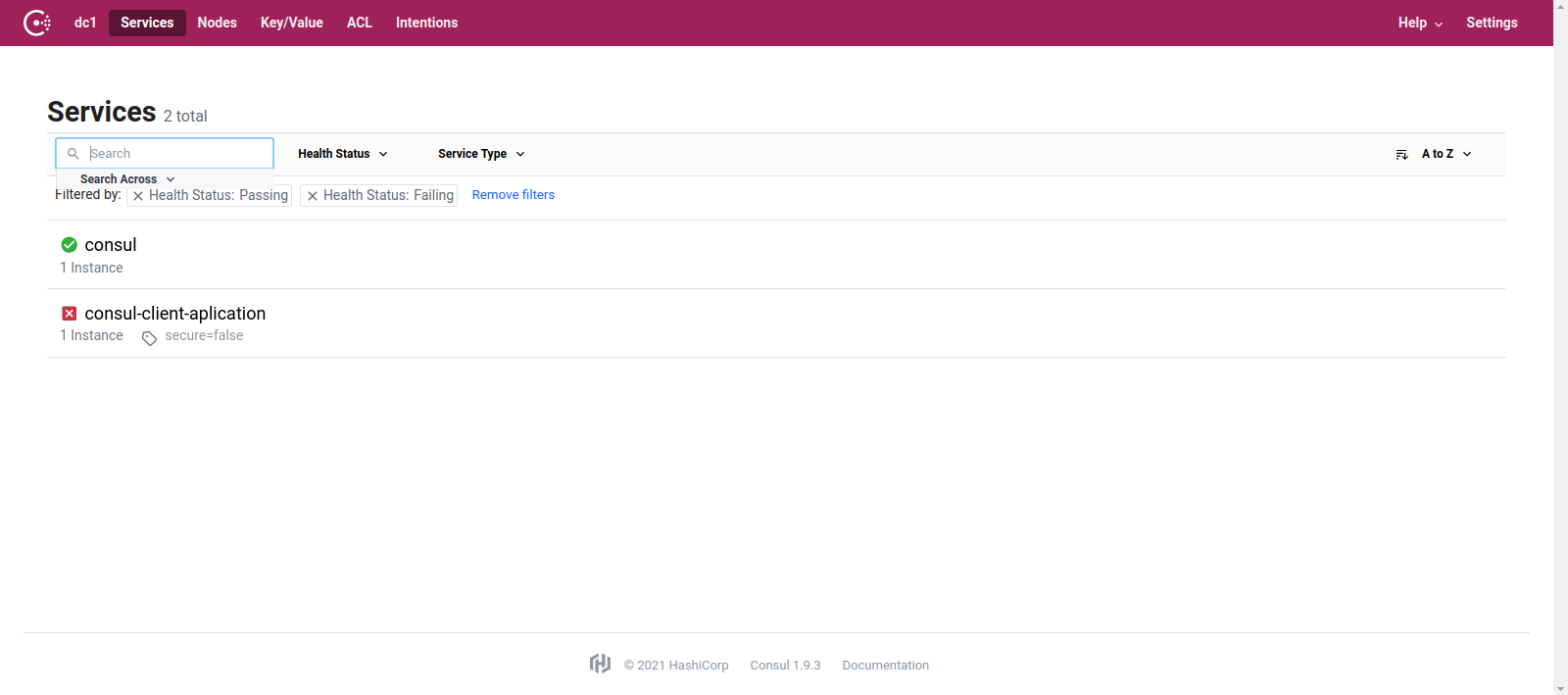
Task: Click the Remove filters link
Action: point(514,195)
